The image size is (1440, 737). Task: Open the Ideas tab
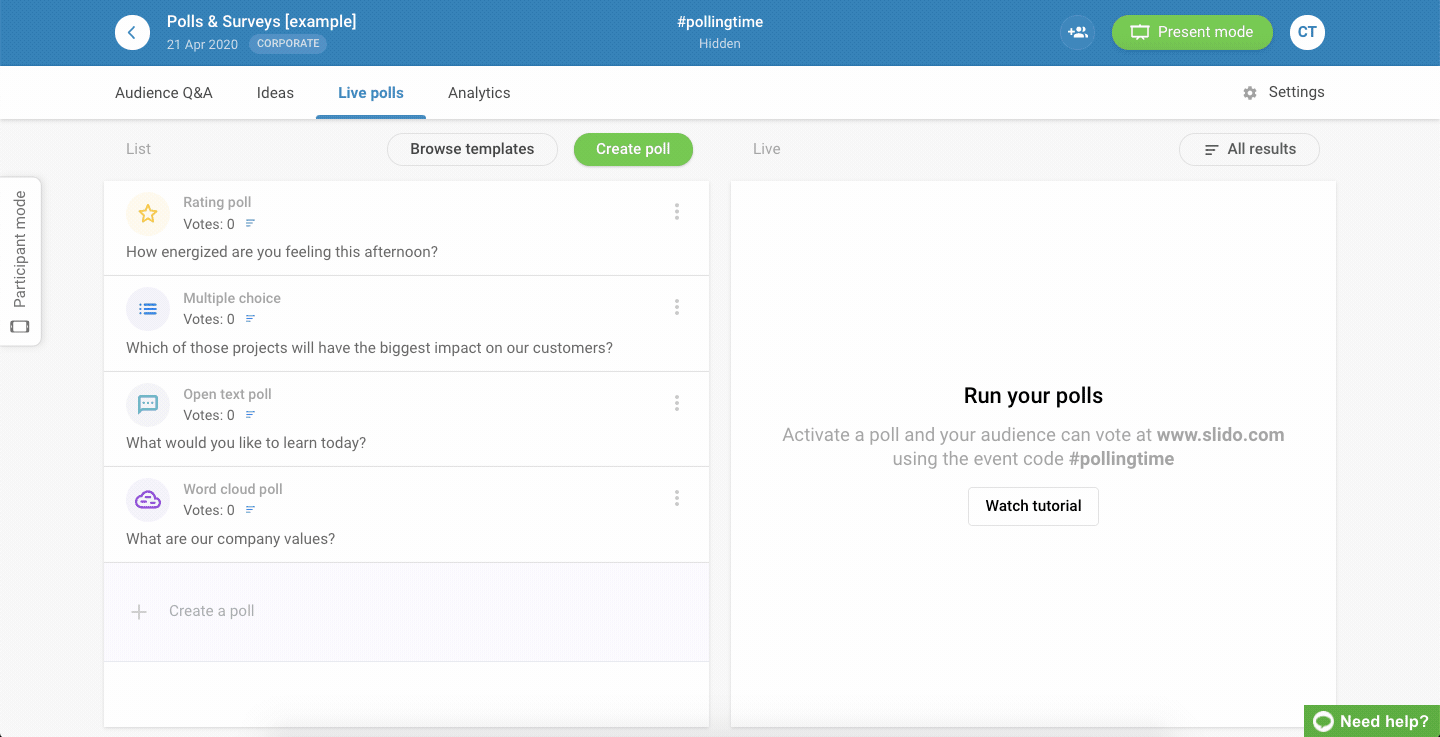(275, 93)
